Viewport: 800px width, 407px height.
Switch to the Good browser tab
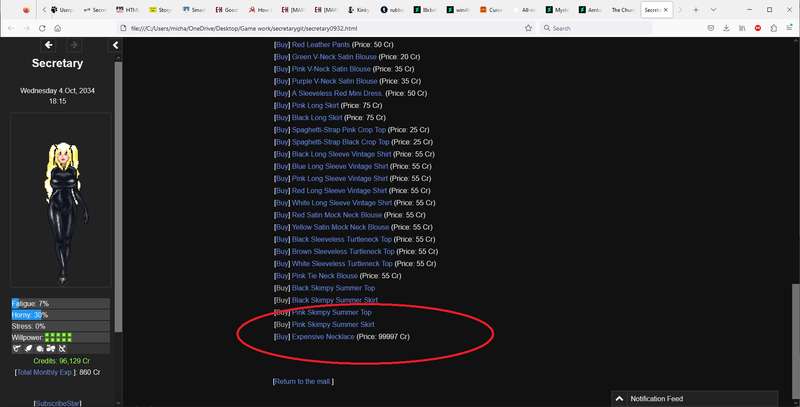226,10
